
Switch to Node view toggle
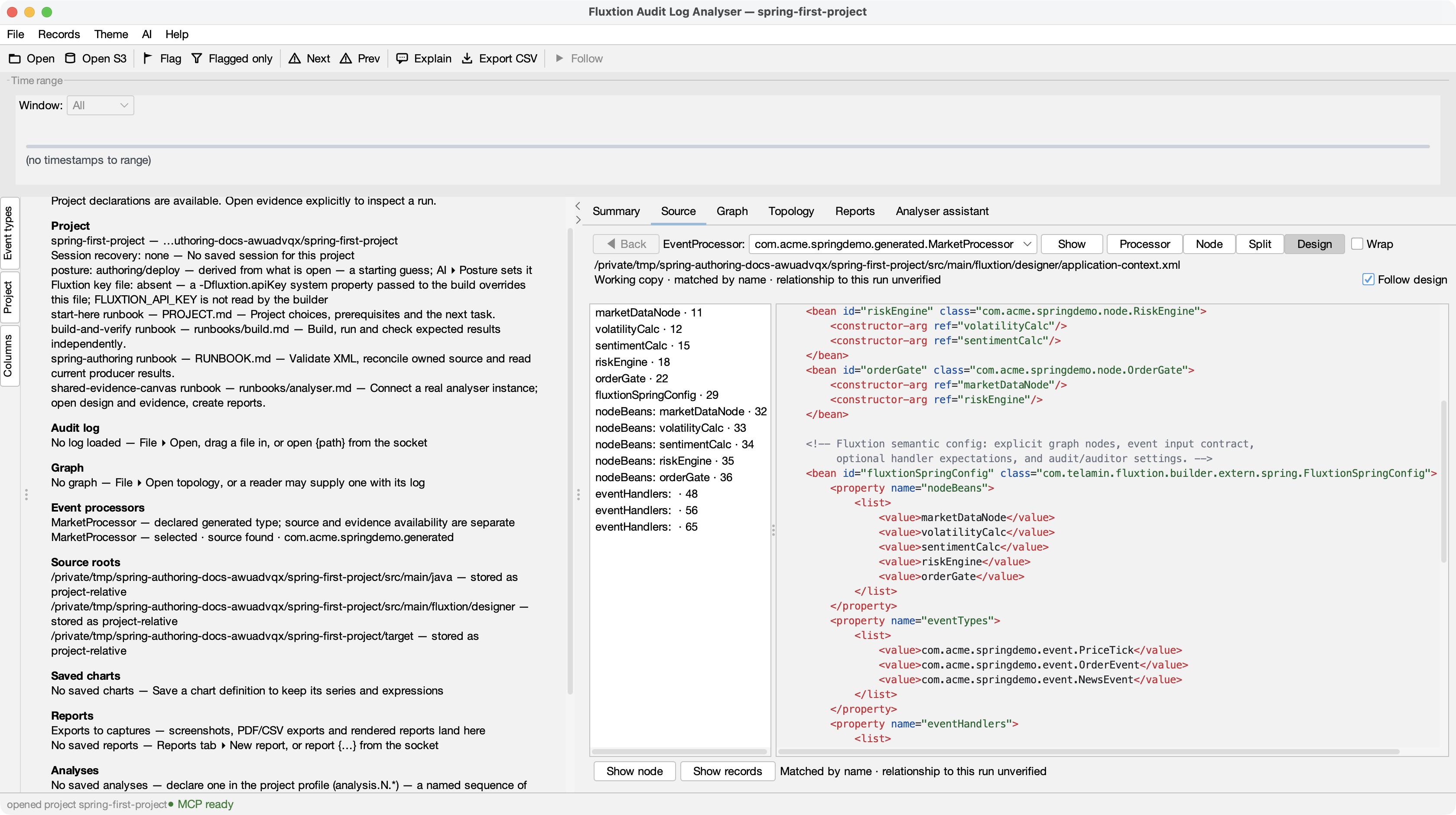1209,244
